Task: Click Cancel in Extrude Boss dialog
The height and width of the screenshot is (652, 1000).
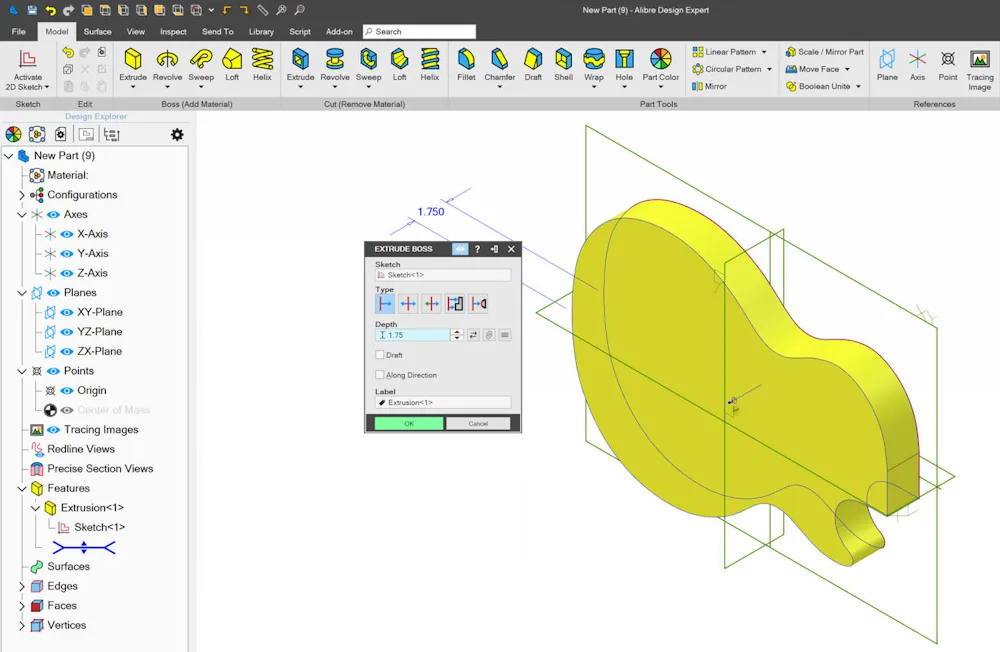Action: 478,424
